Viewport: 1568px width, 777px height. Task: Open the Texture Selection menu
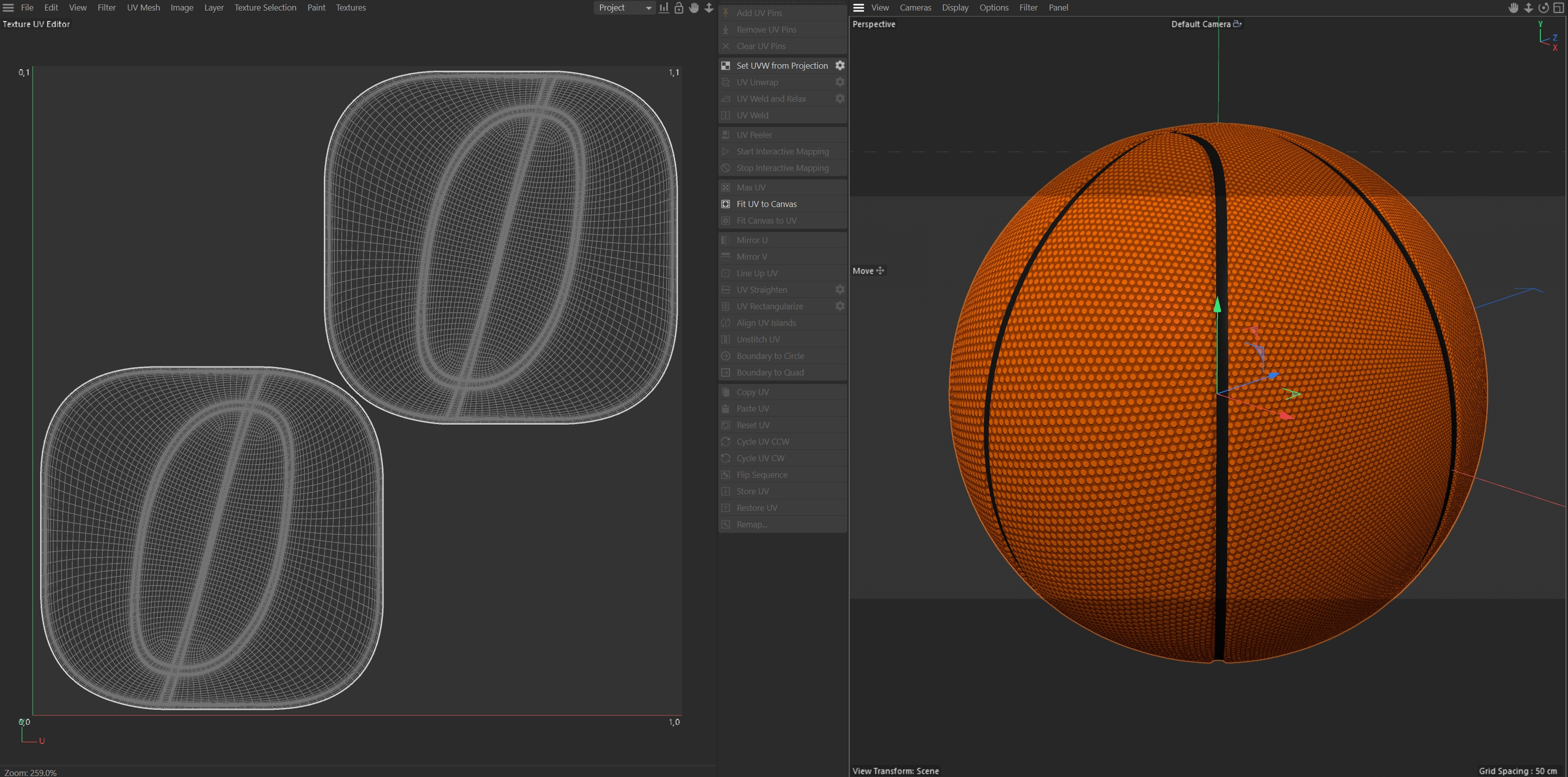click(265, 8)
